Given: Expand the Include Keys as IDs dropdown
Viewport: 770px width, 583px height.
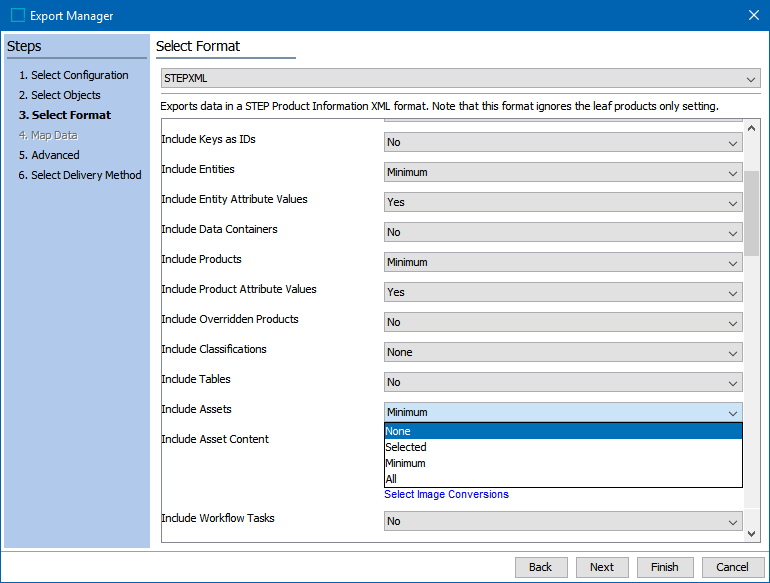Looking at the screenshot, I should [563, 142].
